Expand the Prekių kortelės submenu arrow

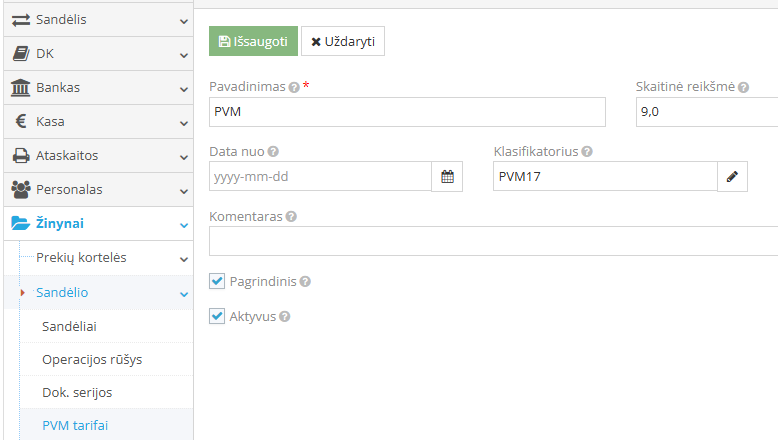[x=184, y=259]
